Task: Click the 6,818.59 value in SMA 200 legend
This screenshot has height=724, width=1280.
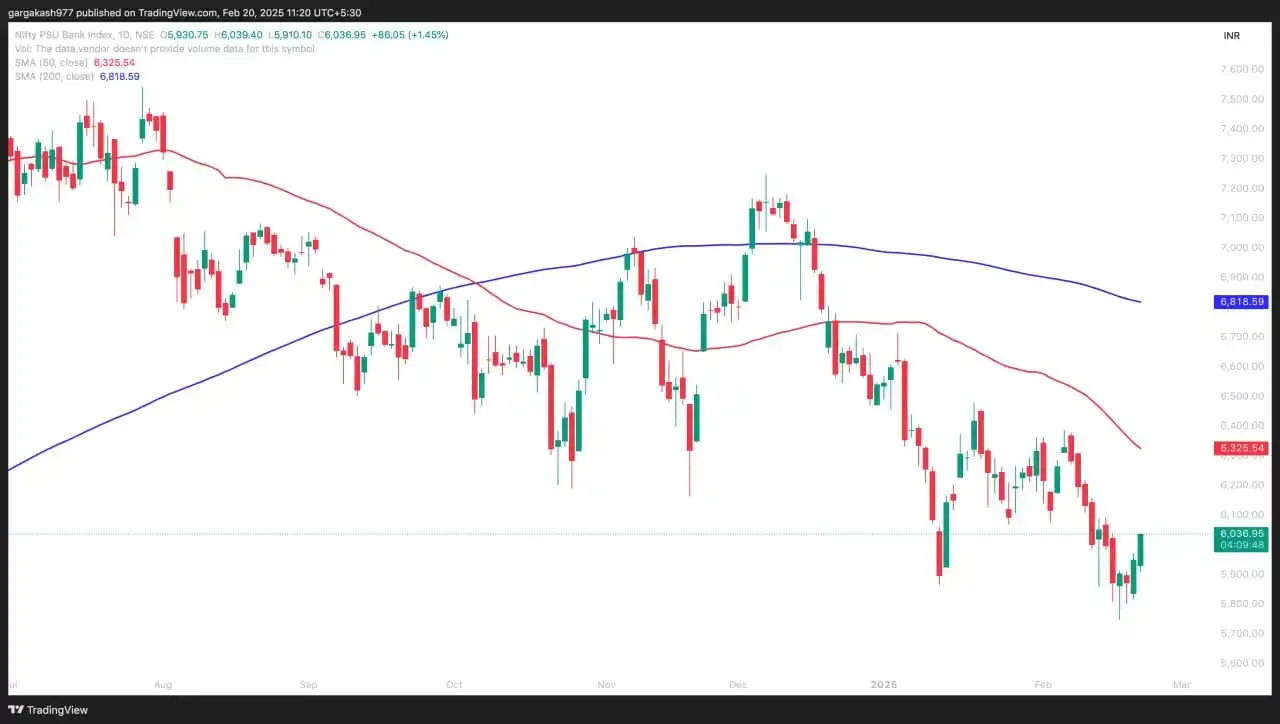Action: [120, 76]
